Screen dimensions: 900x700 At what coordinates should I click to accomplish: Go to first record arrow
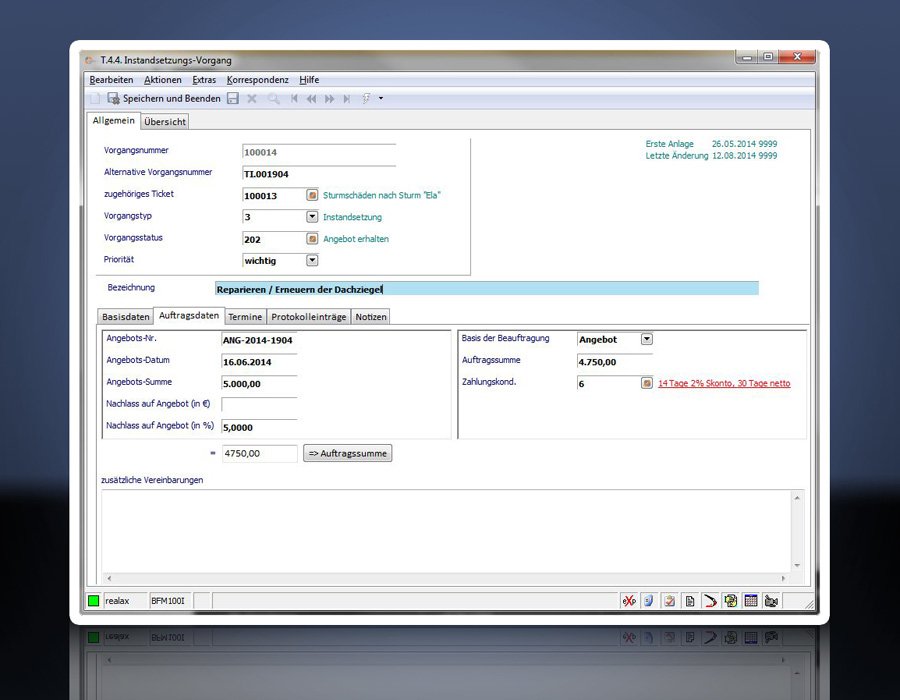pyautogui.click(x=294, y=99)
